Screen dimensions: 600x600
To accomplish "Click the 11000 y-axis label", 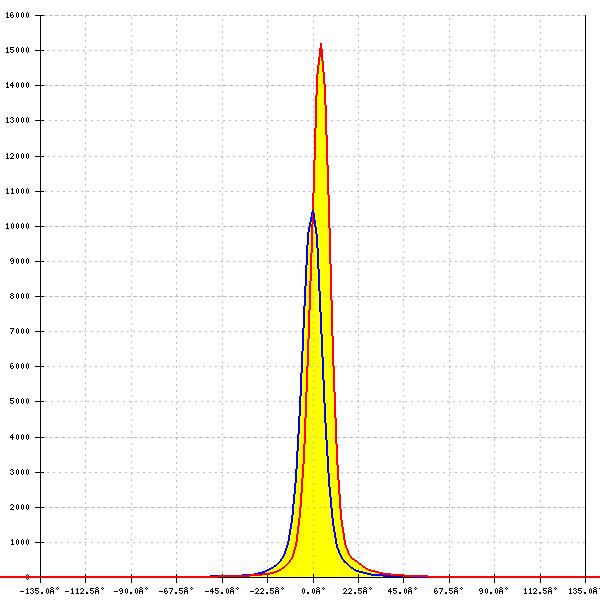I will point(17,191).
